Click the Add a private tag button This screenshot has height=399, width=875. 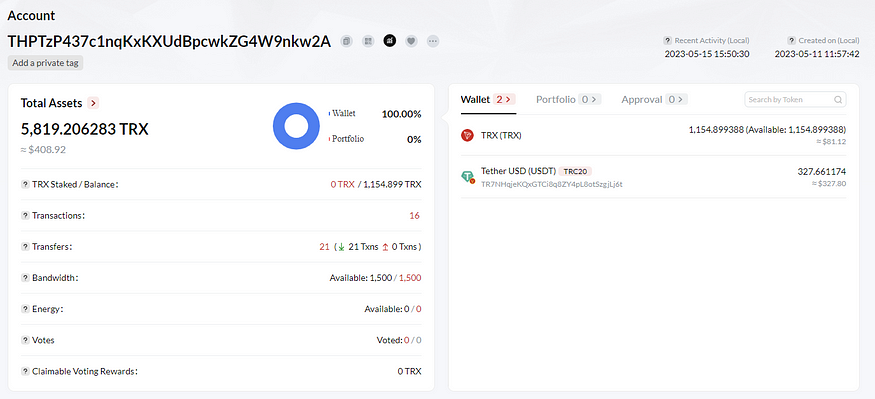pos(45,63)
